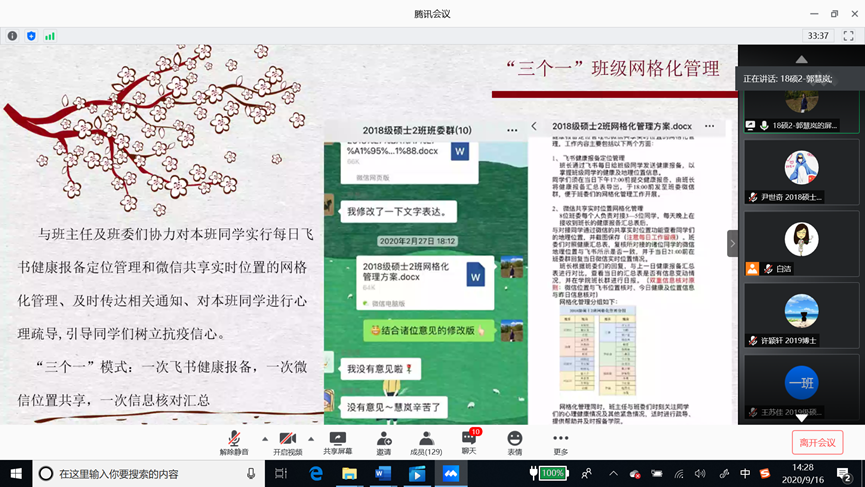Open the 表情 emoji reactions
865x487 pixels.
pyautogui.click(x=514, y=443)
